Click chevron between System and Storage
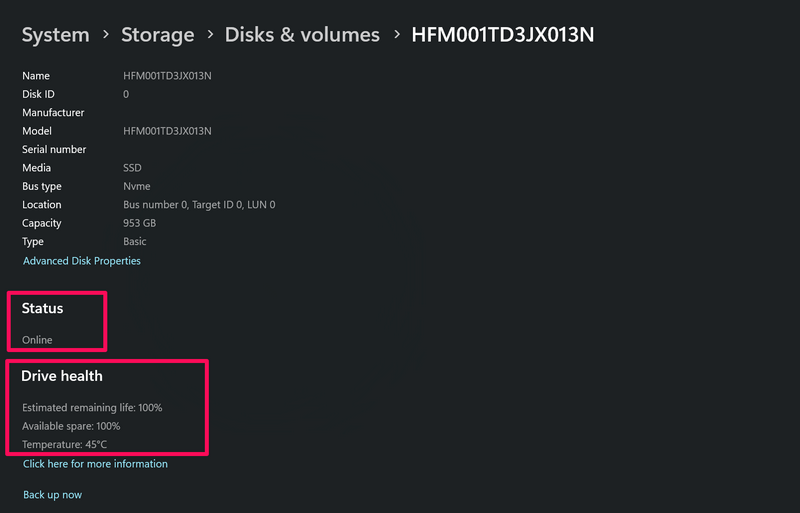 [x=105, y=36]
